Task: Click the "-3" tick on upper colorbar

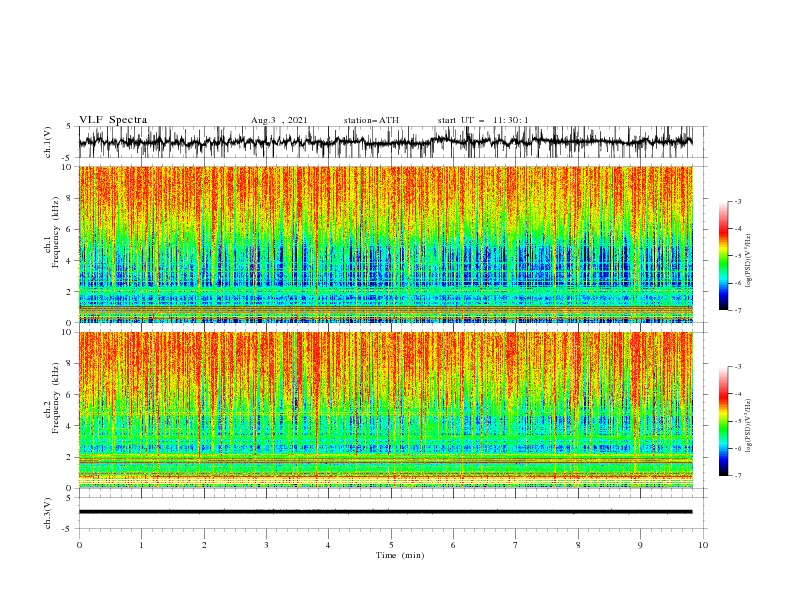Action: (737, 201)
